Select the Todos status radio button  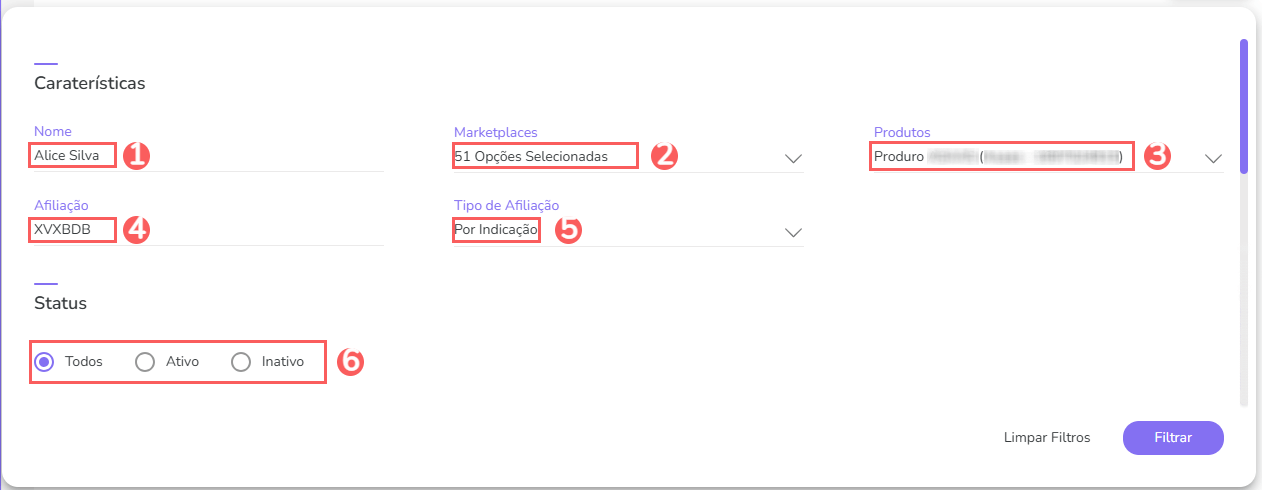coord(44,362)
